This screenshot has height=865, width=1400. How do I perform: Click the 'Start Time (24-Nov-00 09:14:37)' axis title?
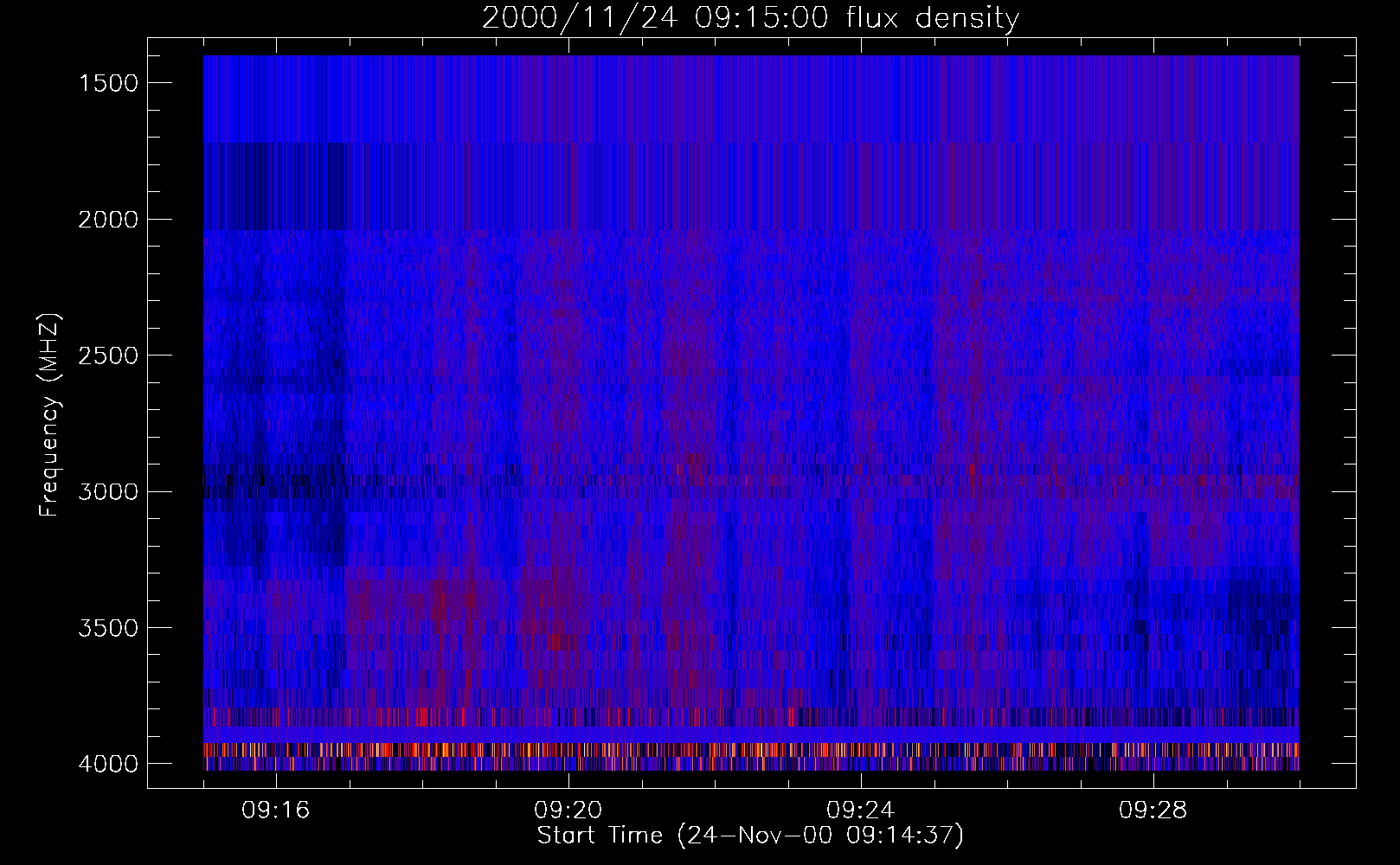pos(750,836)
